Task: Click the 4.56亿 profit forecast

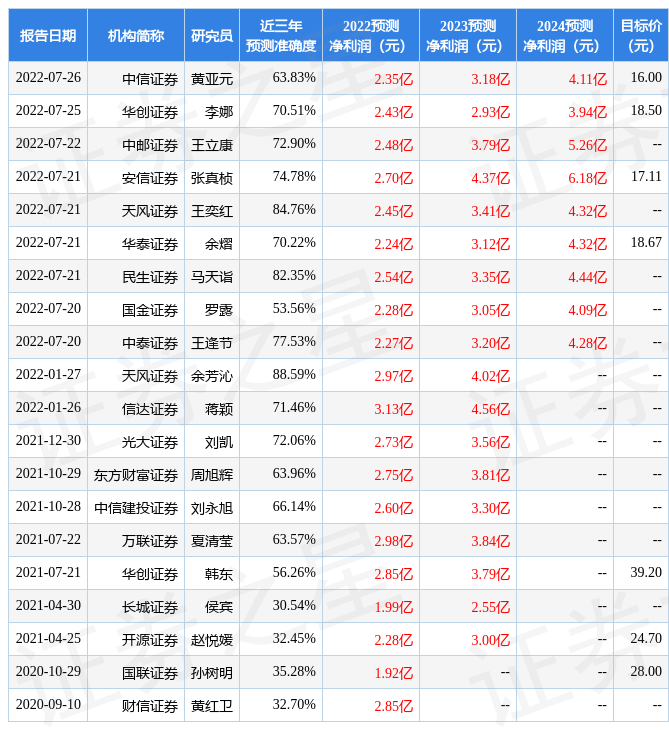Action: [x=491, y=409]
